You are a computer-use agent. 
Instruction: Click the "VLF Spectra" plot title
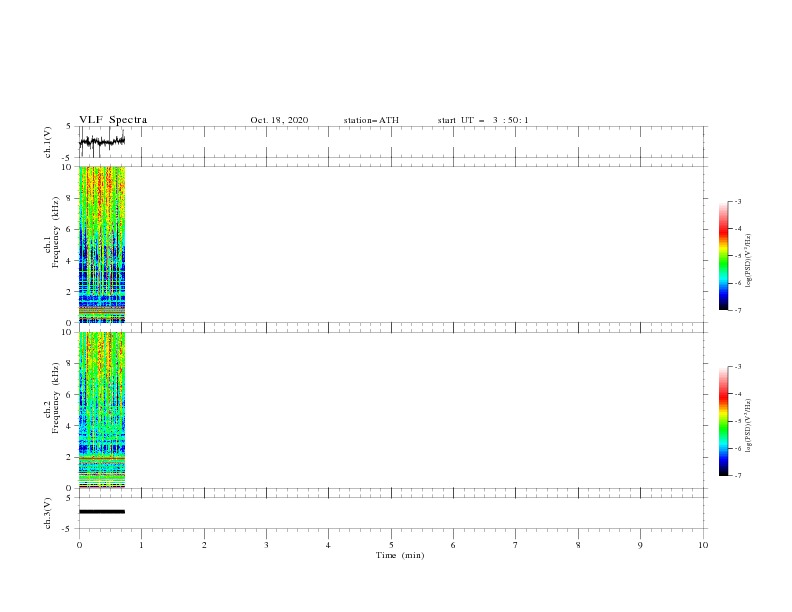click(x=113, y=120)
